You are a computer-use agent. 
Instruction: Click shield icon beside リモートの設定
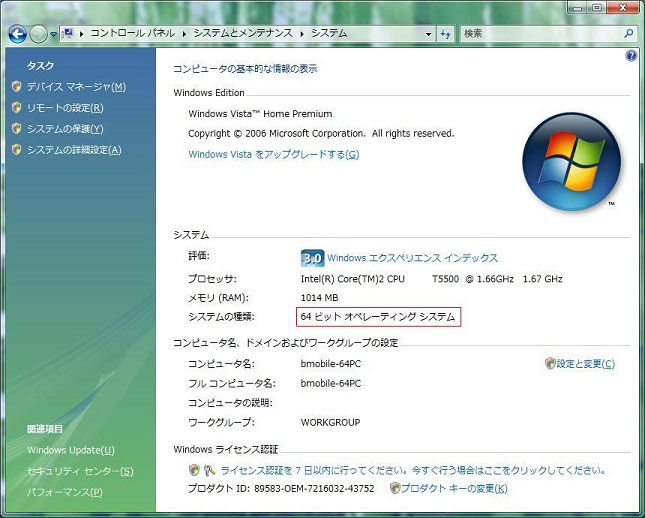tap(16, 107)
